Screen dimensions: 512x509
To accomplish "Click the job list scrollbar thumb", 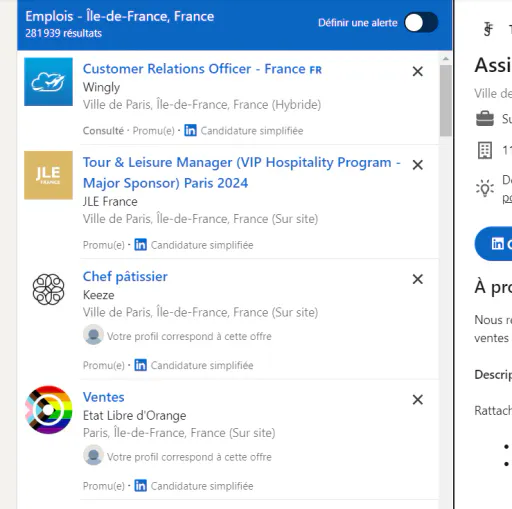I will click(446, 100).
